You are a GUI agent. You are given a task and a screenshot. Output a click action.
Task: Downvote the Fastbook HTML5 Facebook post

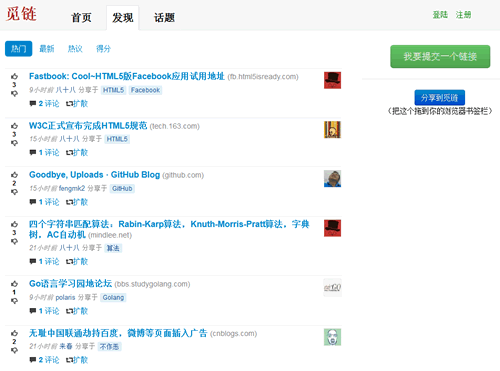pyautogui.click(x=14, y=93)
